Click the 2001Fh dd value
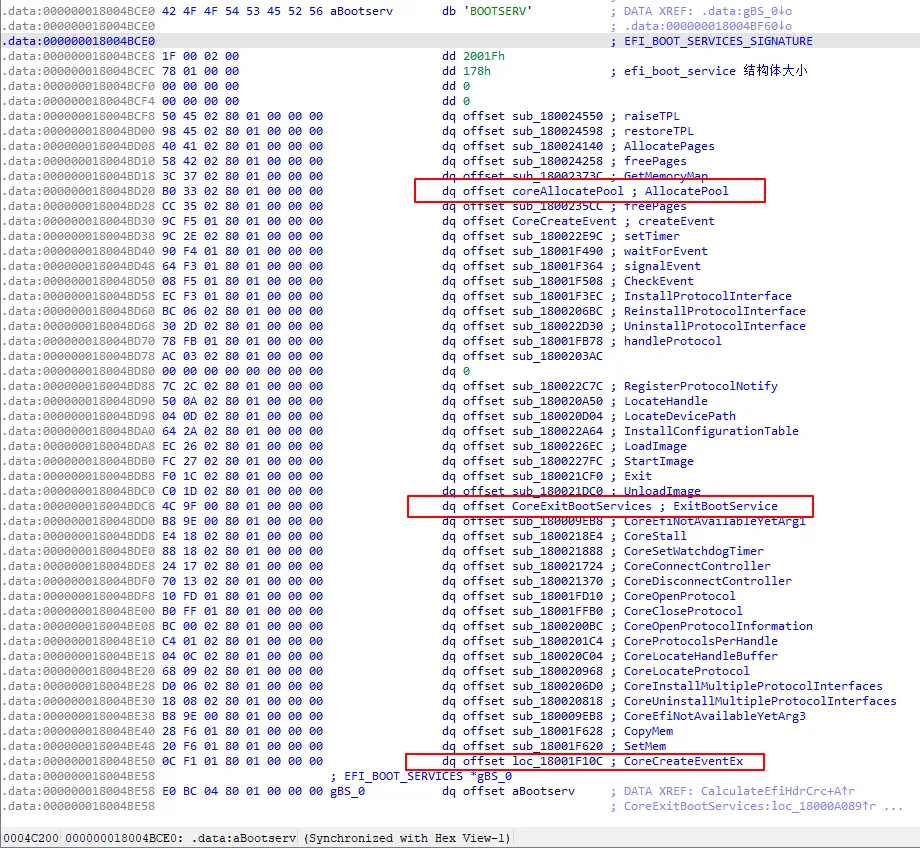This screenshot has width=920, height=848. coord(484,56)
